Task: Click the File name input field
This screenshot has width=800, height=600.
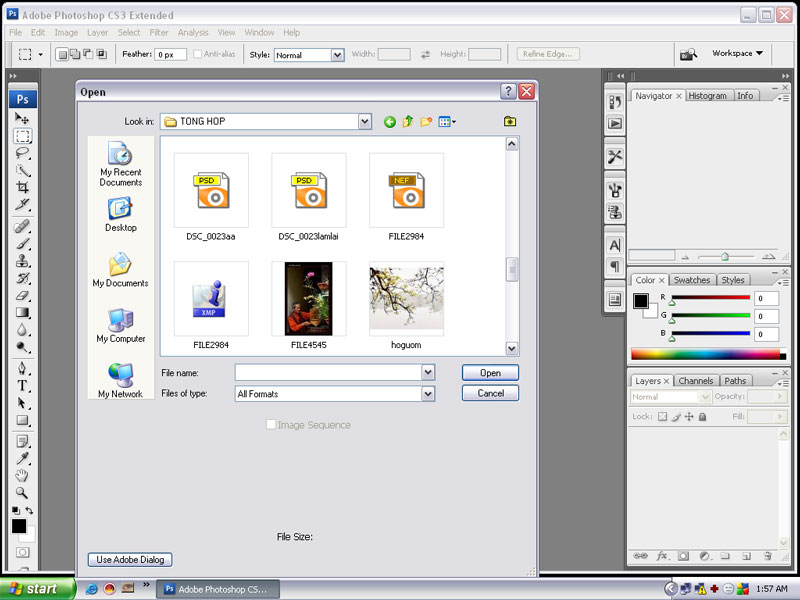Action: click(x=328, y=372)
